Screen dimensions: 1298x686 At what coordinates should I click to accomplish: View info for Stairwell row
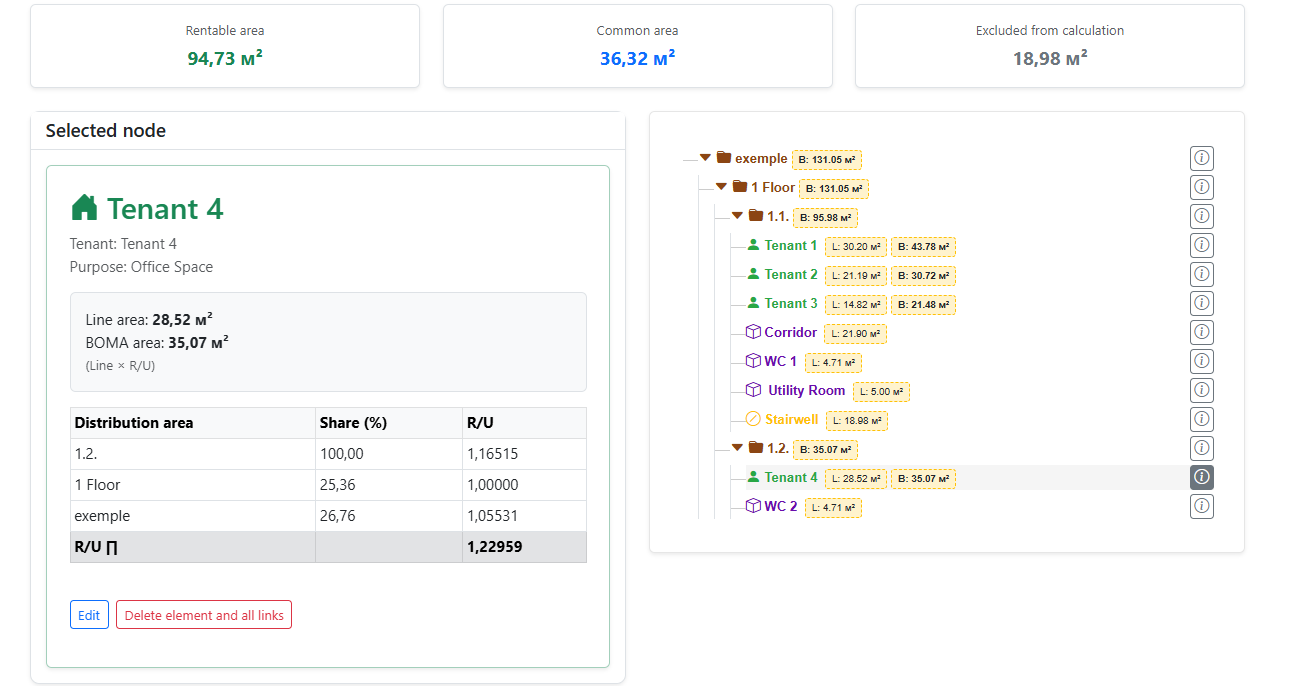[x=1202, y=419]
